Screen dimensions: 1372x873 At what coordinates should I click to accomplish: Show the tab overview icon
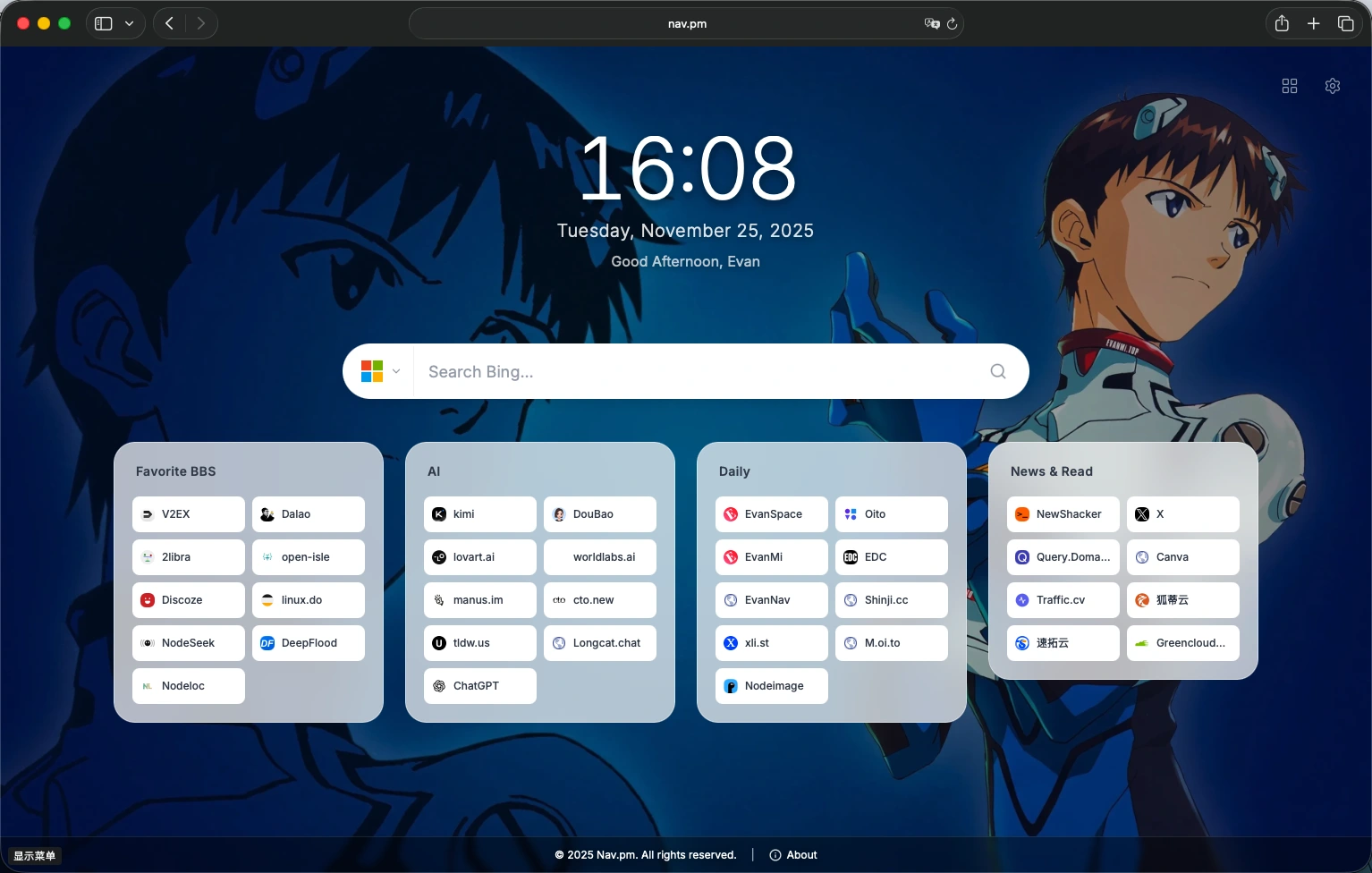pos(1345,24)
